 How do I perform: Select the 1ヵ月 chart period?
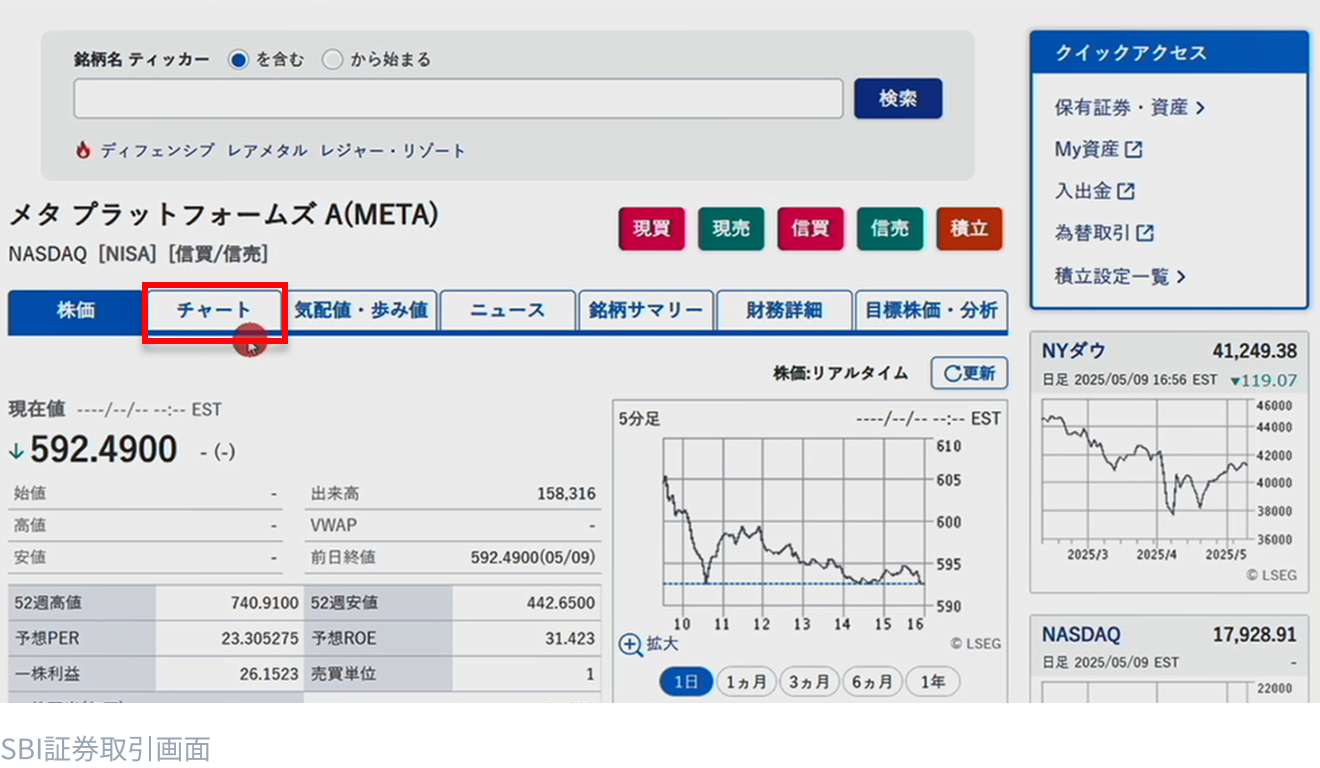point(746,682)
